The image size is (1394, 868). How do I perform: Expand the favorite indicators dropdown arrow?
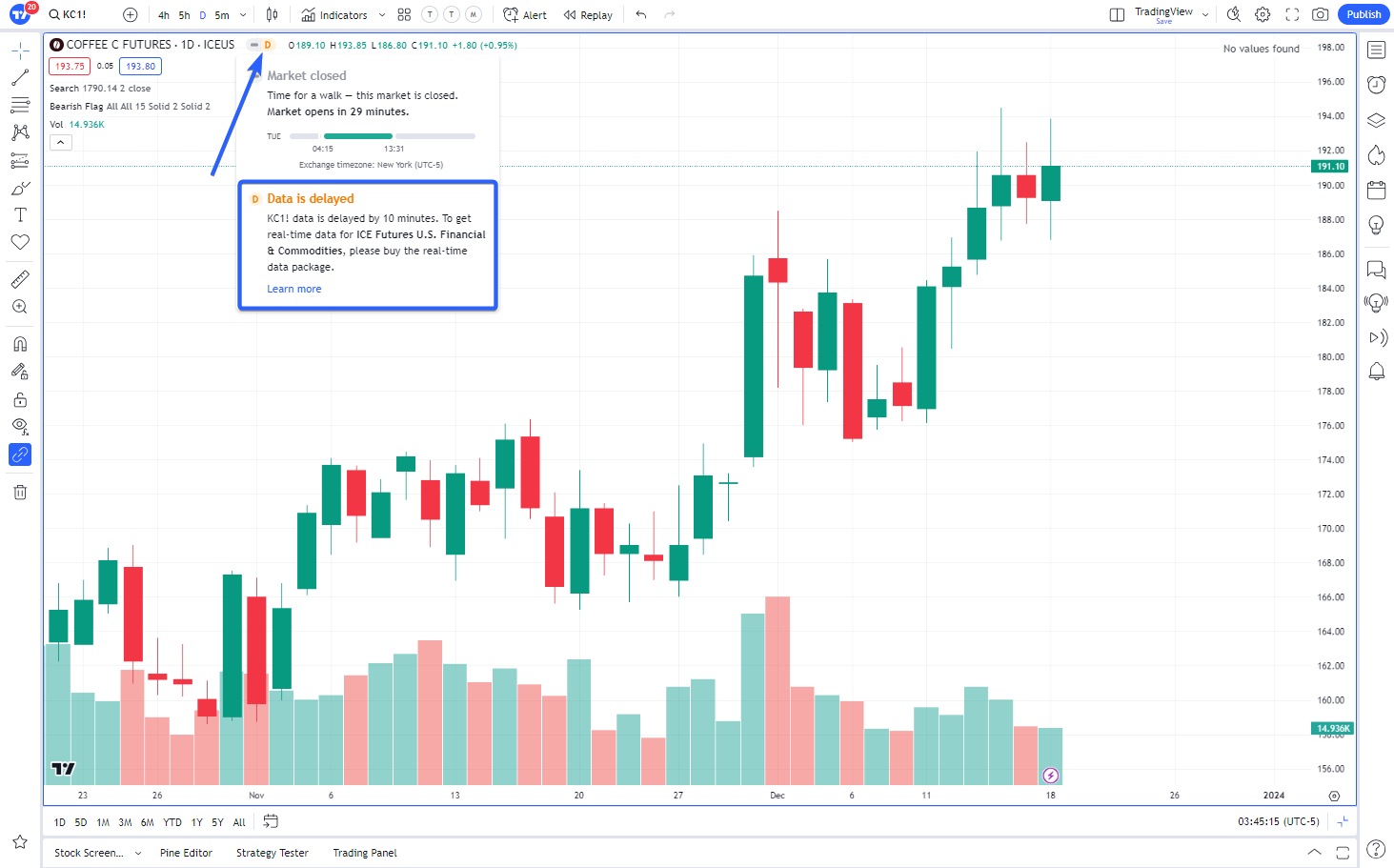click(382, 15)
